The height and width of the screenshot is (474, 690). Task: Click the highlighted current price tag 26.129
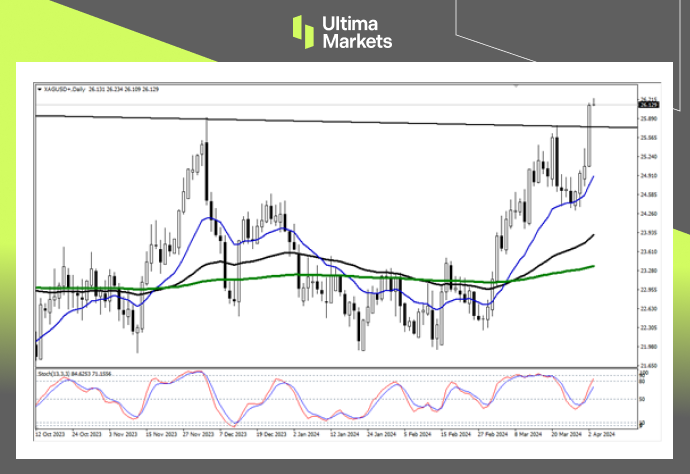pyautogui.click(x=648, y=103)
